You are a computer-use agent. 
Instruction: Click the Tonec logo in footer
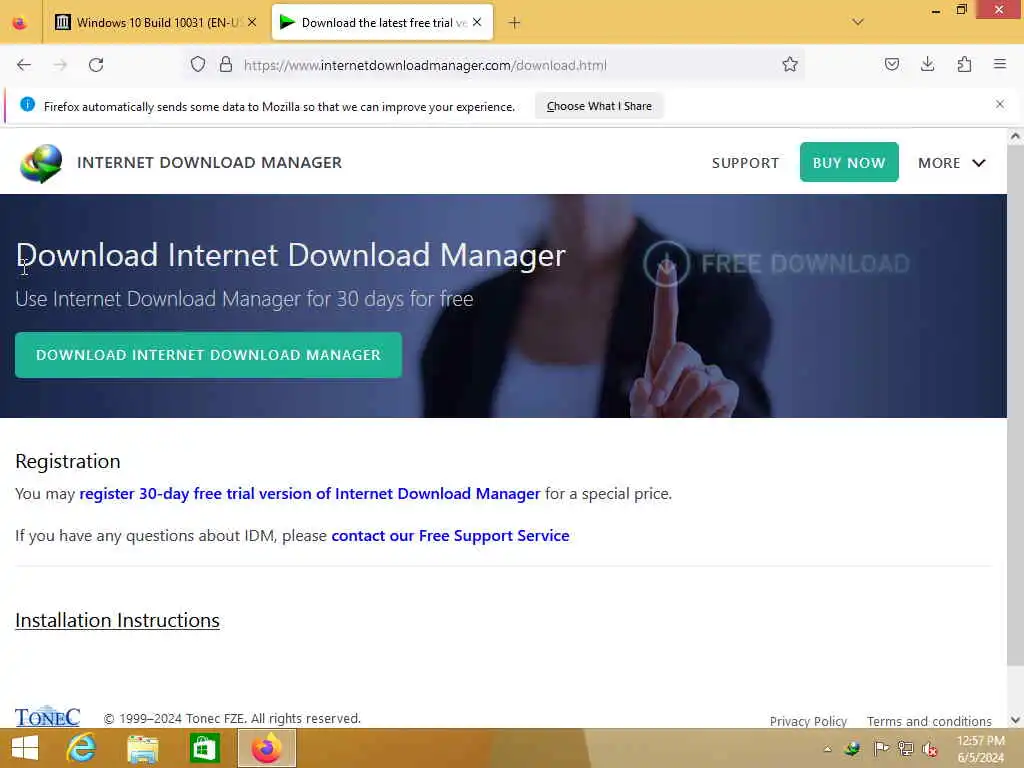(48, 716)
